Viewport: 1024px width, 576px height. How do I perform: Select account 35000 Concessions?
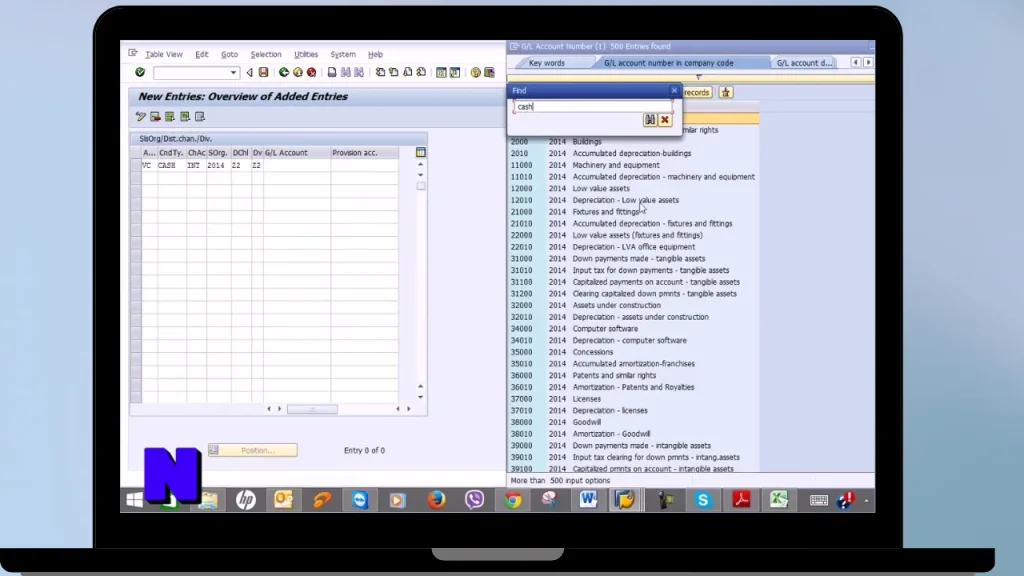[561, 352]
